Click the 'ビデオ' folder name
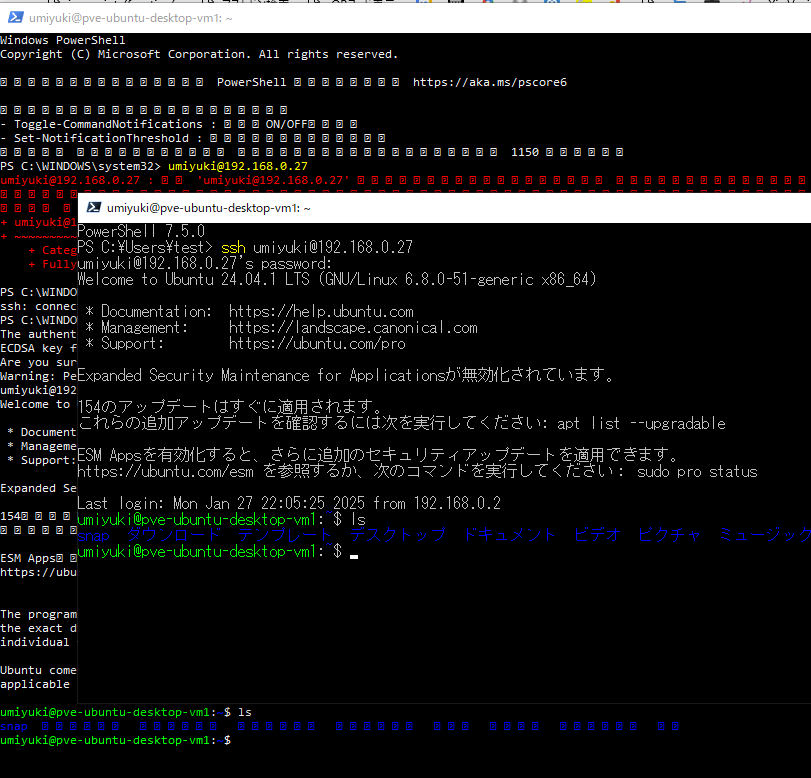This screenshot has width=811, height=778. 597,535
